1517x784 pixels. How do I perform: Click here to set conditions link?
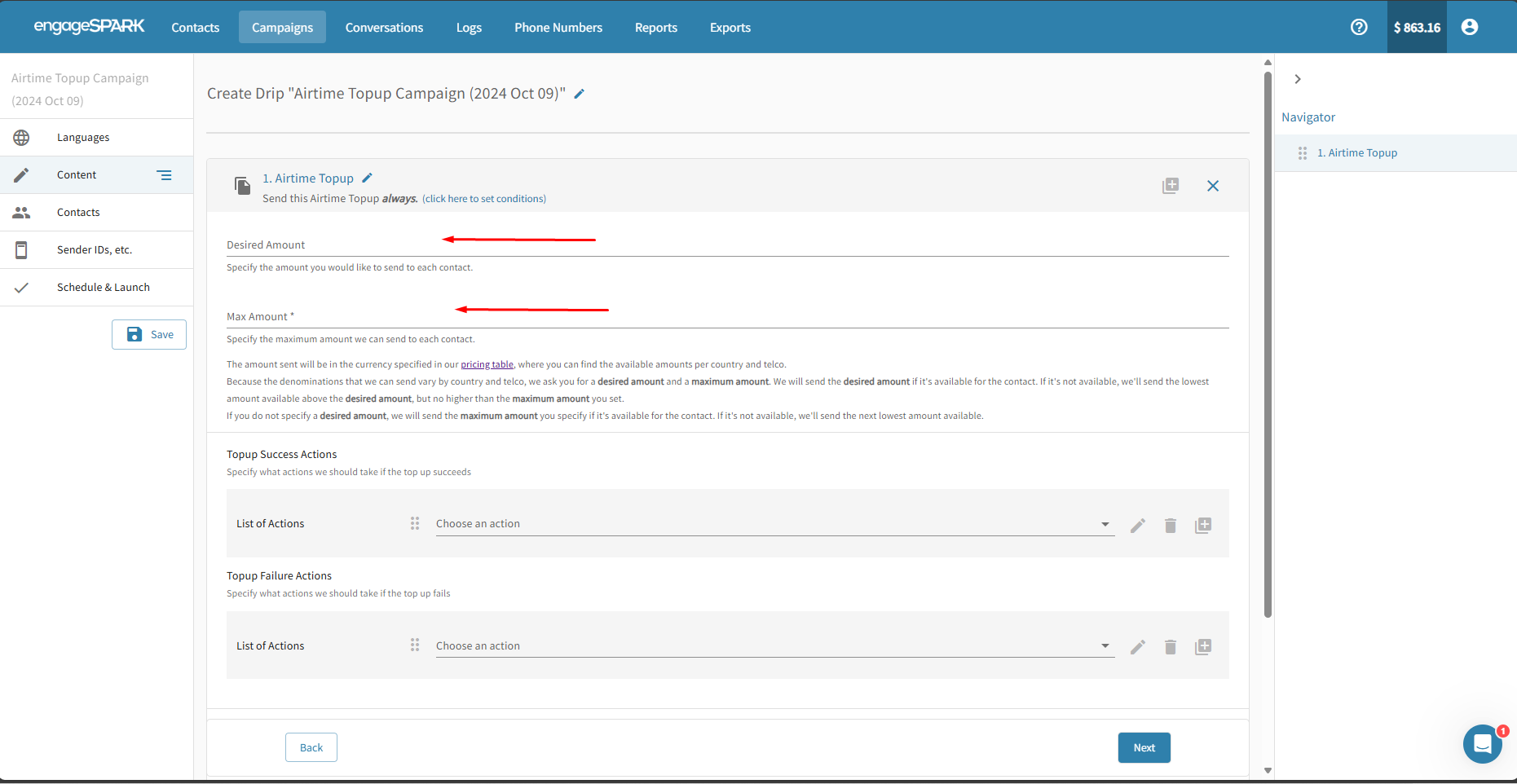484,199
